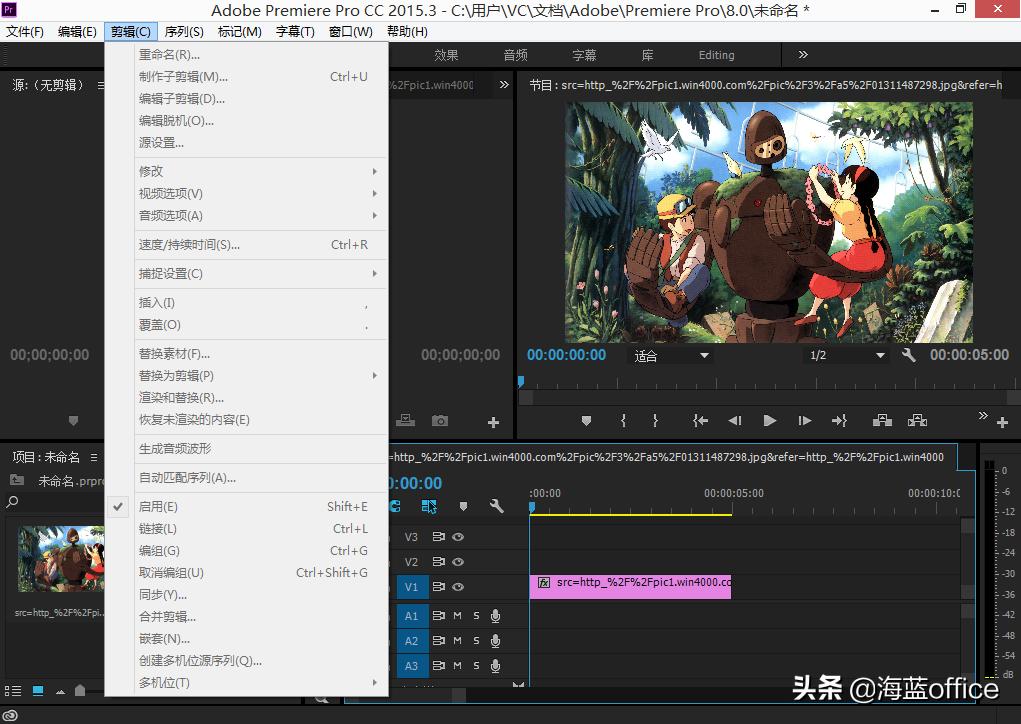
Task: Toggle track output eye icon on V2
Action: click(458, 562)
